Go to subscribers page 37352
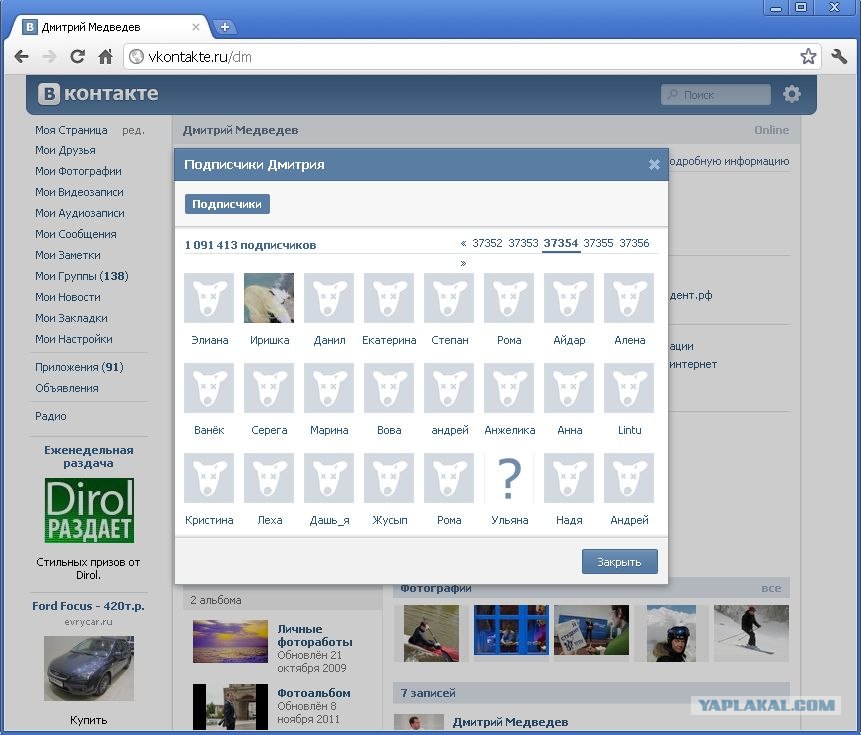The height and width of the screenshot is (735, 861). [487, 243]
